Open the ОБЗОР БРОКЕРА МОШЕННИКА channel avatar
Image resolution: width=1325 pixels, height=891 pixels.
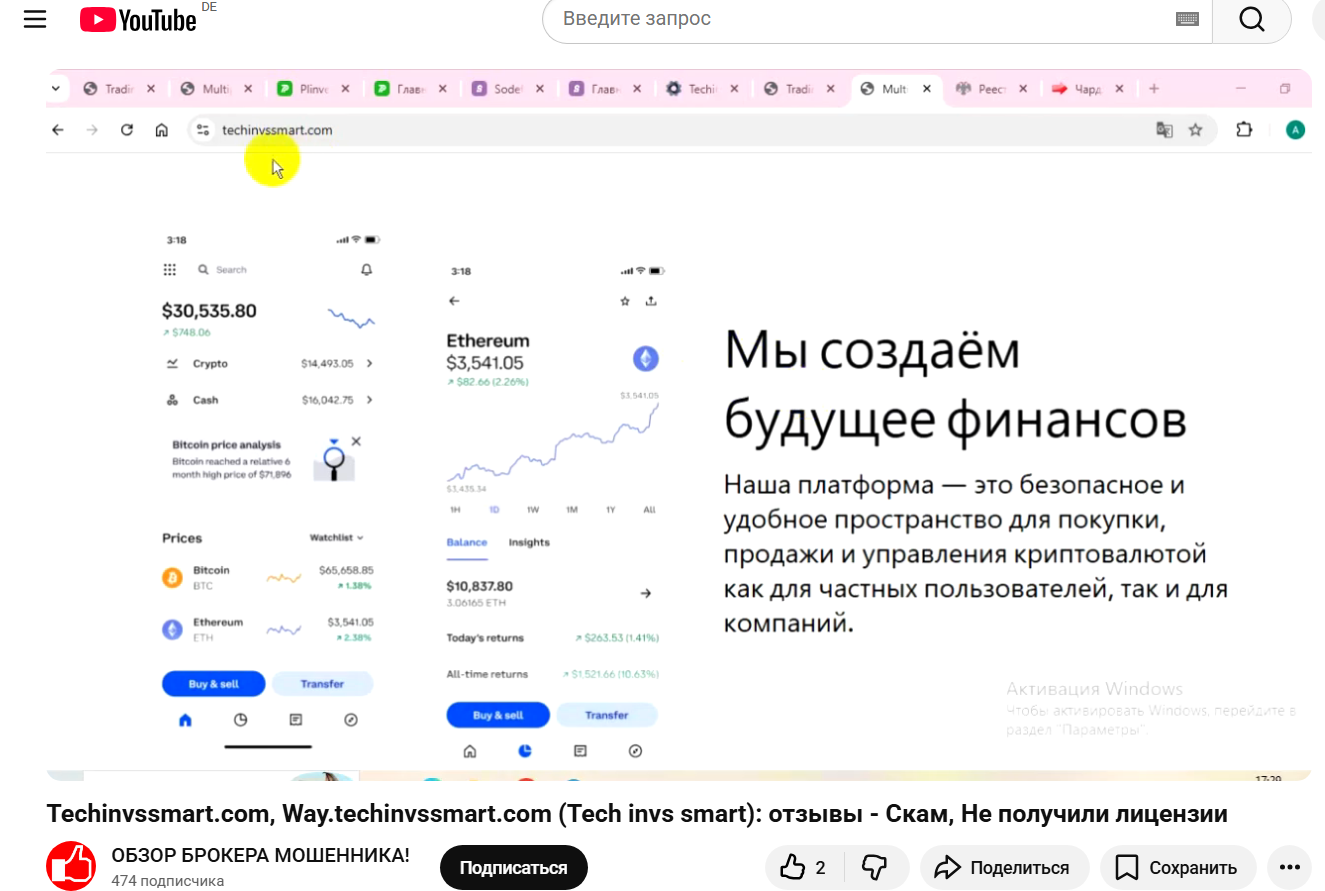click(71, 866)
